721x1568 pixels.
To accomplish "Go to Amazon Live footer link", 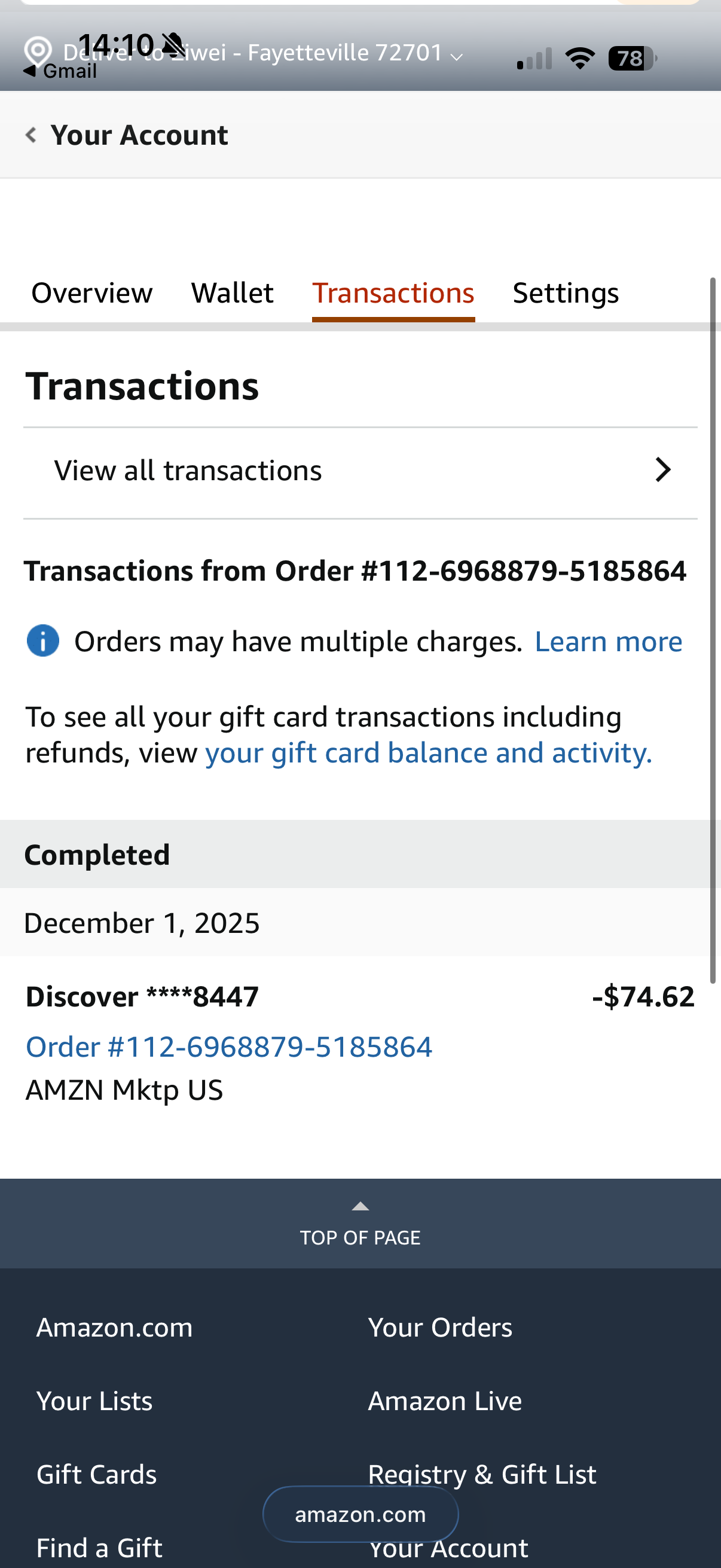I will coord(445,1401).
